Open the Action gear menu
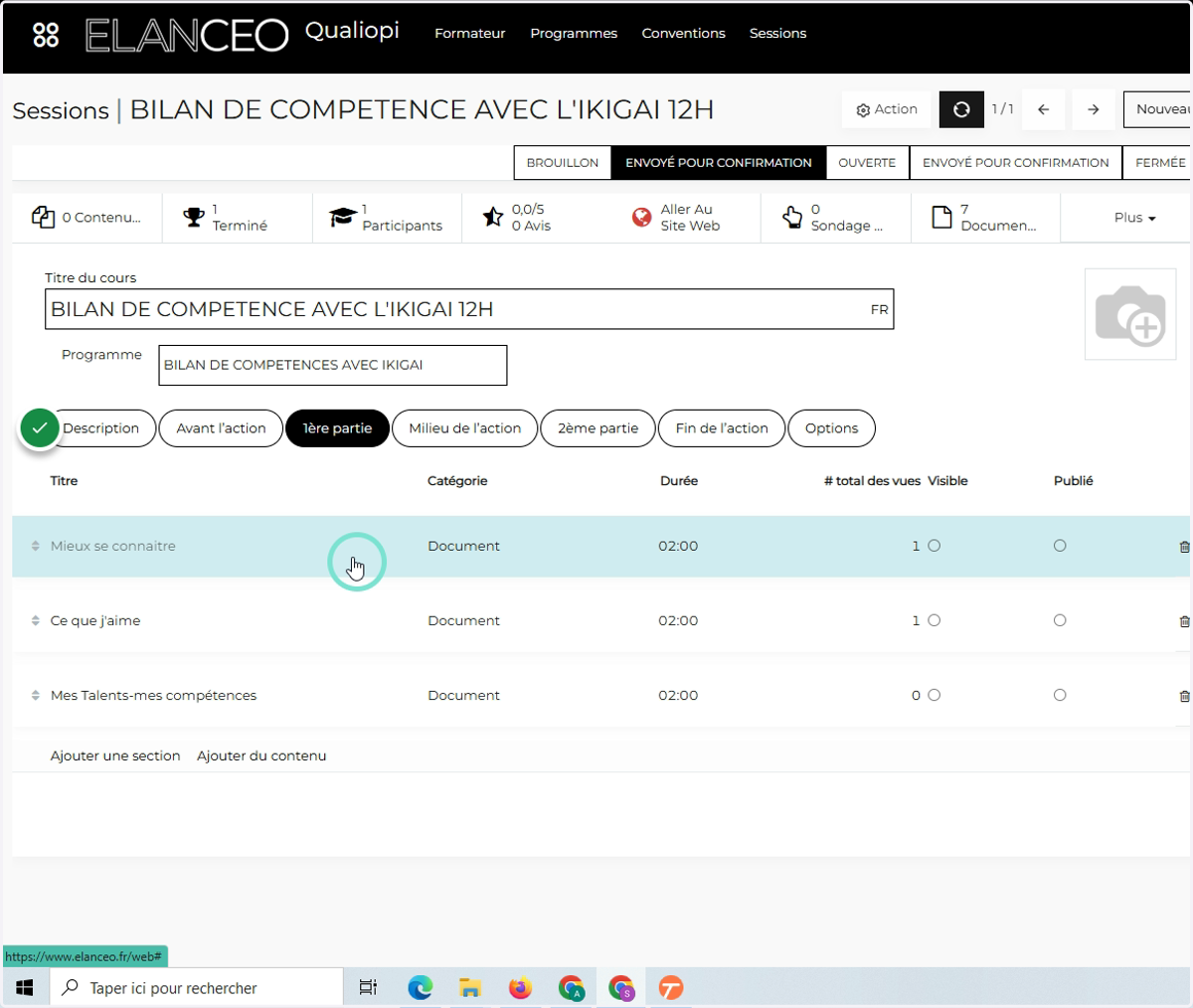Viewport: 1193px width, 1008px height. point(887,109)
